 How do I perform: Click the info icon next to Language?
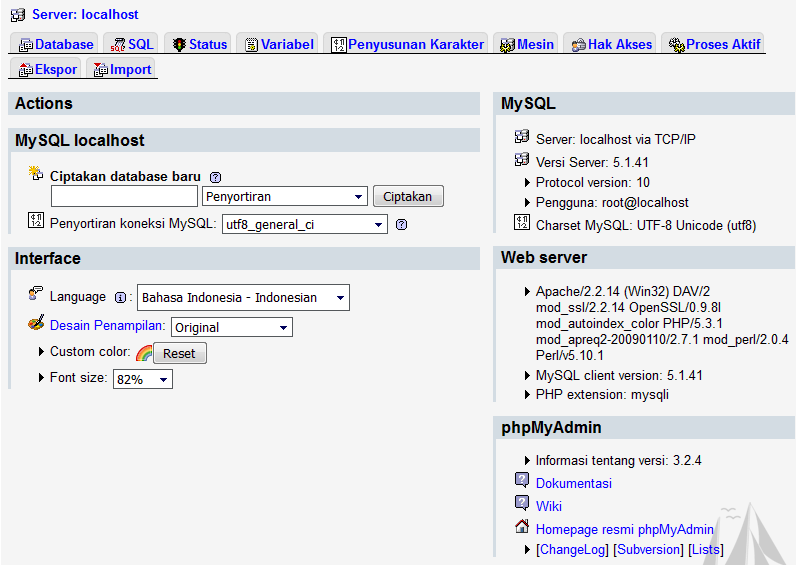point(120,297)
